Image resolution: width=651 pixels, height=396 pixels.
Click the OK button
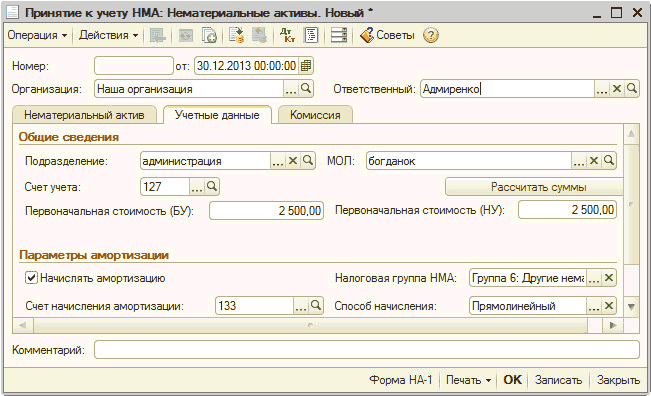click(x=512, y=380)
